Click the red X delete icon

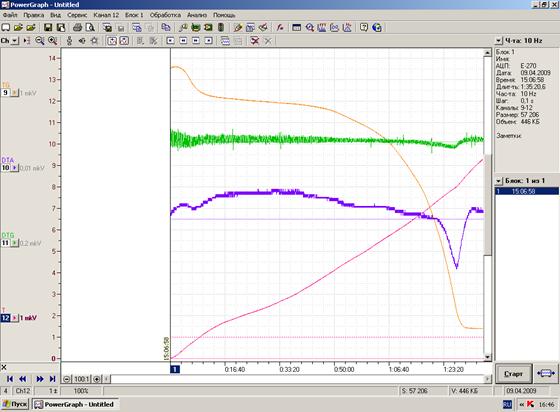pyautogui.click(x=255, y=41)
